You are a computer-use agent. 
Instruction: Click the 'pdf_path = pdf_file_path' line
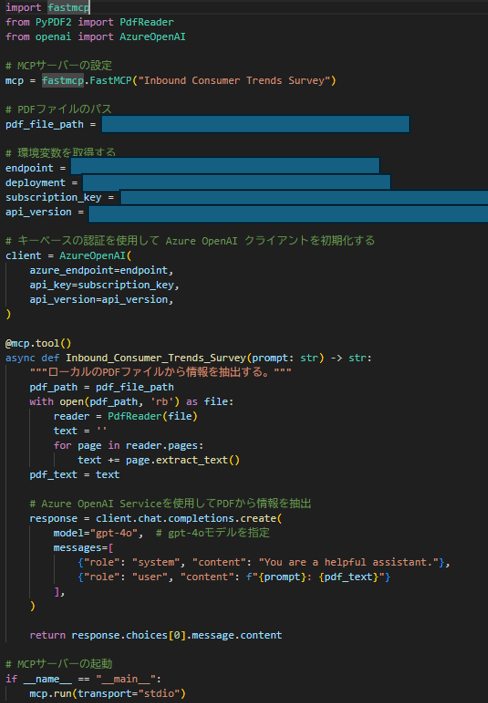coord(101,387)
